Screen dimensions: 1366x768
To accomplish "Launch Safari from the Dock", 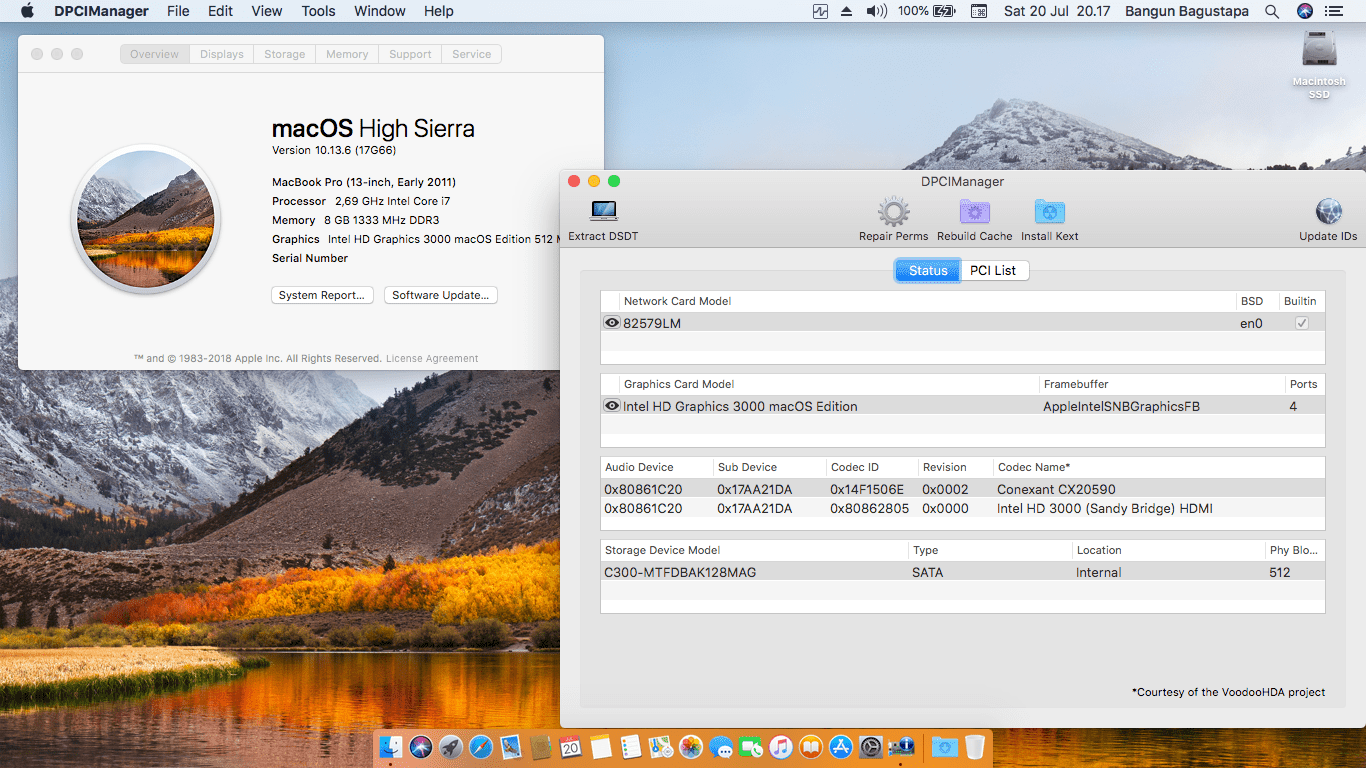I will click(x=480, y=747).
